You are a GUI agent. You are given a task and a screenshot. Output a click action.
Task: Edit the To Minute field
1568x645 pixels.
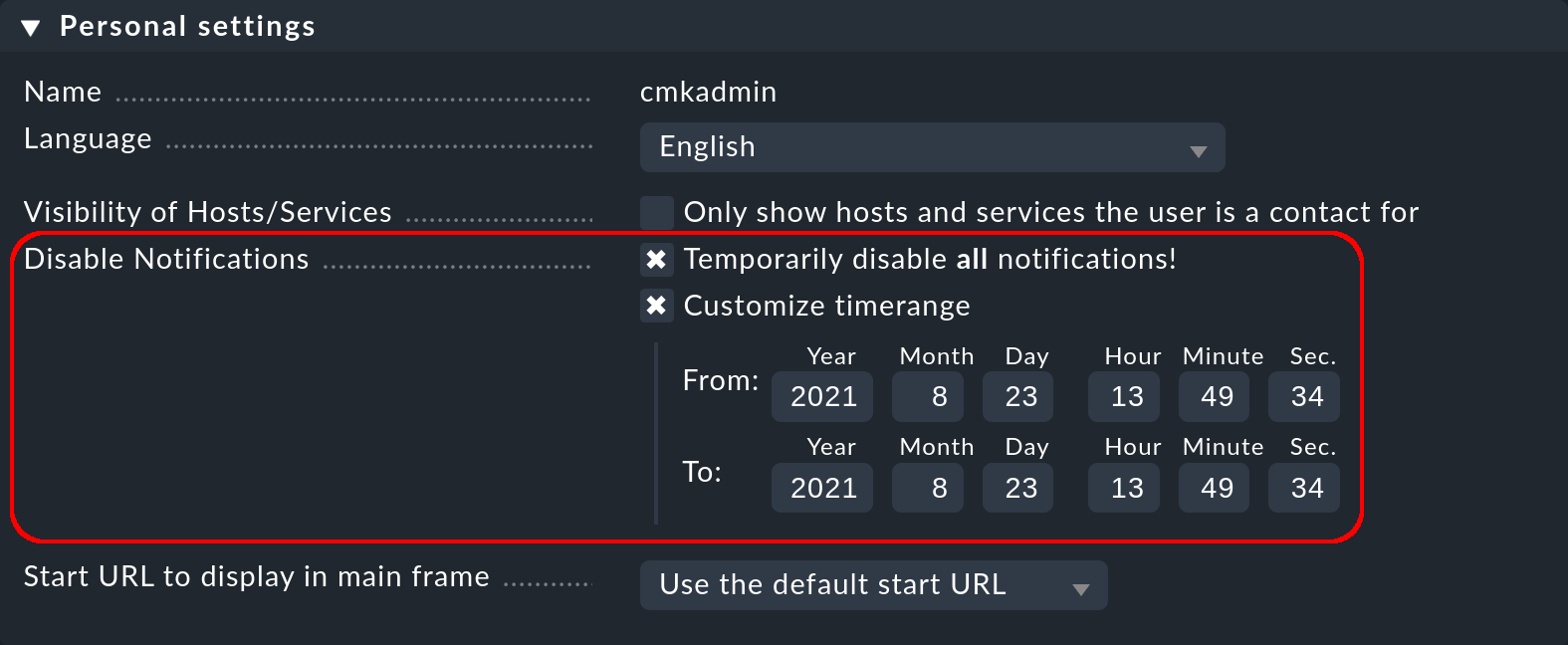1214,488
